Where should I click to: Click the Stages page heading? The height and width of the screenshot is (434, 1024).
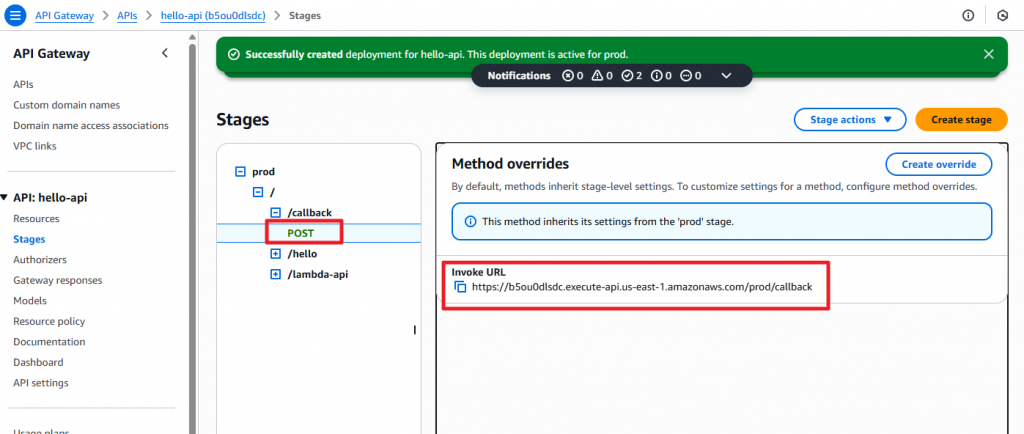tap(242, 119)
